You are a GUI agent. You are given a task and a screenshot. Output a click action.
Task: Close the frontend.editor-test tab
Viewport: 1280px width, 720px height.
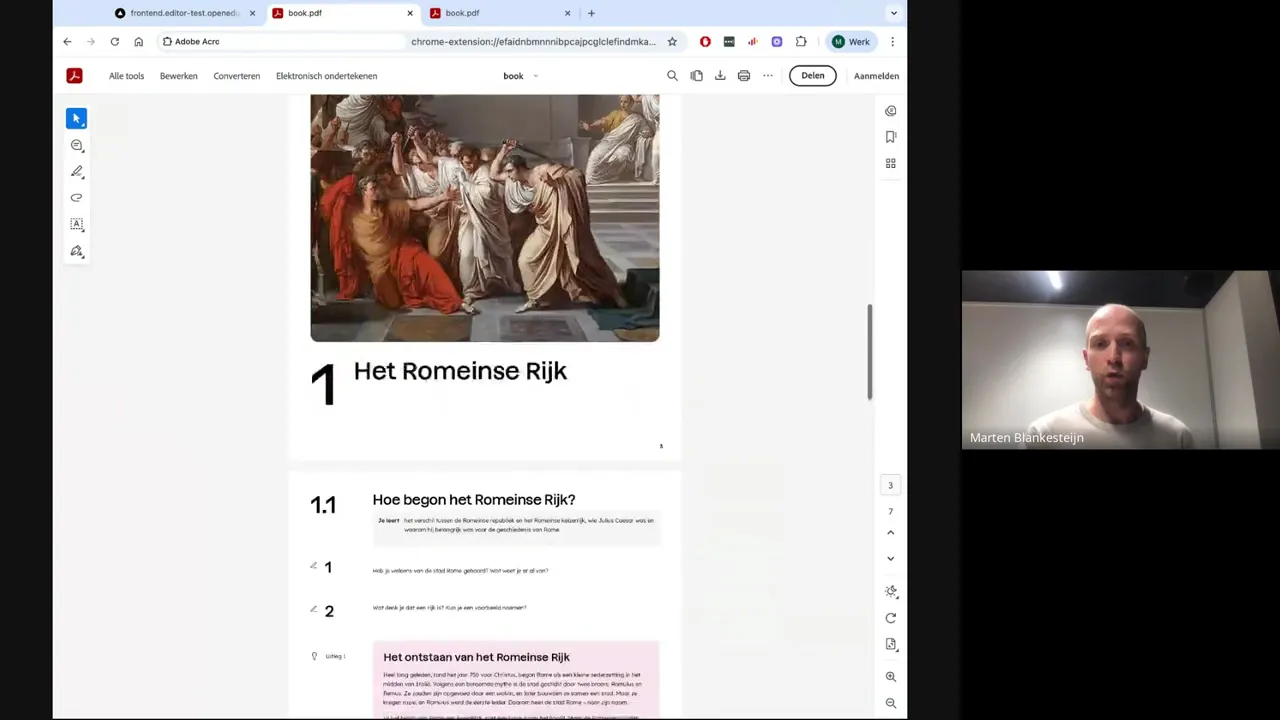(252, 13)
